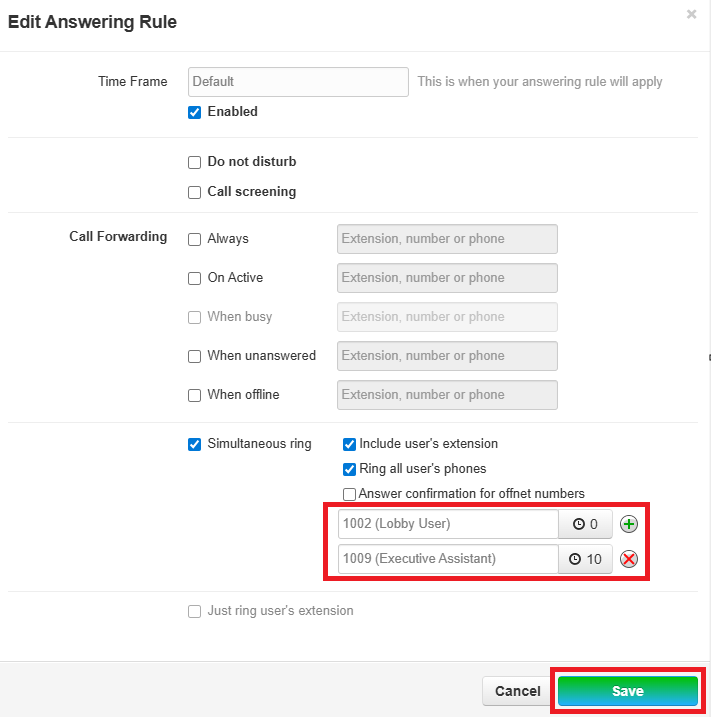Disable Simultaneous ring
Screen dimensions: 711x717
click(195, 444)
